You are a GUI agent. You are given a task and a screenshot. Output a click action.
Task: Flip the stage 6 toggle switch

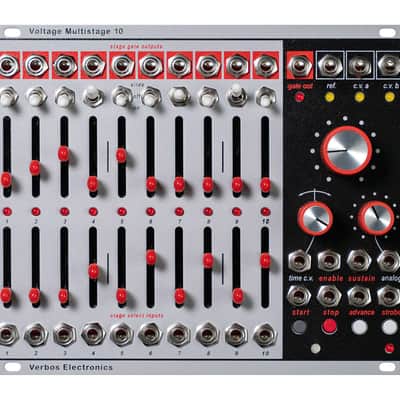click(x=151, y=96)
